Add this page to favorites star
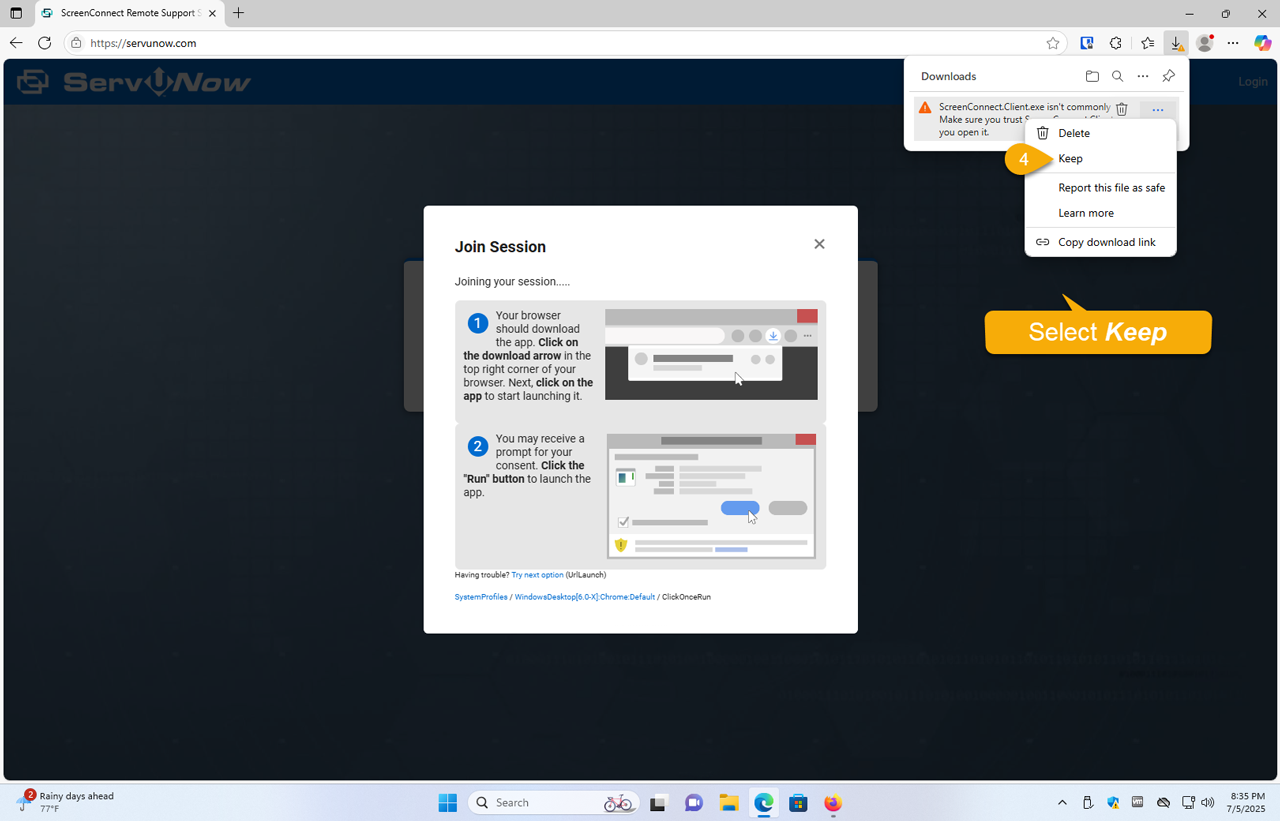The height and width of the screenshot is (821, 1280). (1053, 43)
